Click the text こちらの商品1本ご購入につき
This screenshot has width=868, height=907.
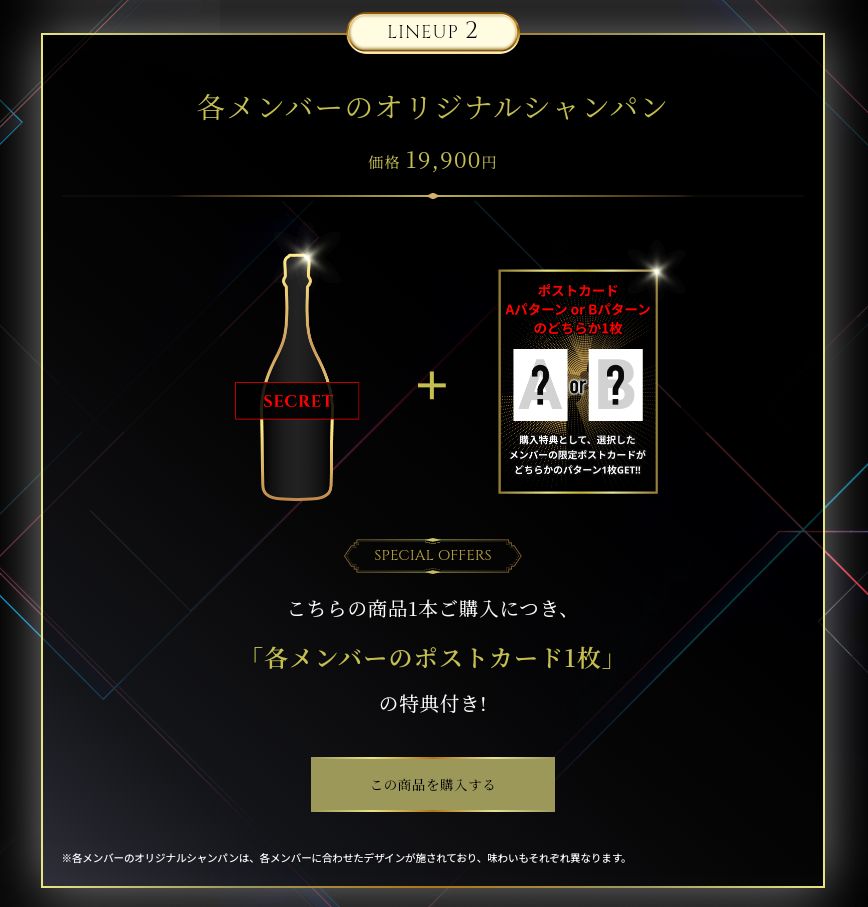click(x=429, y=609)
